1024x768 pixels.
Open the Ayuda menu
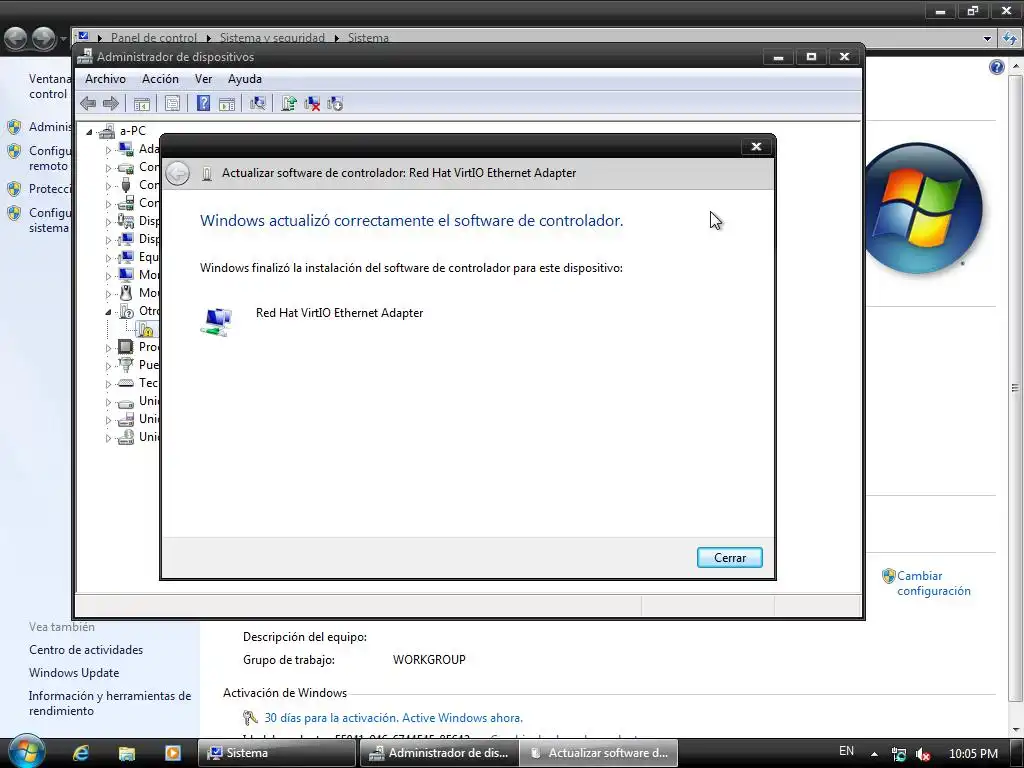(245, 79)
